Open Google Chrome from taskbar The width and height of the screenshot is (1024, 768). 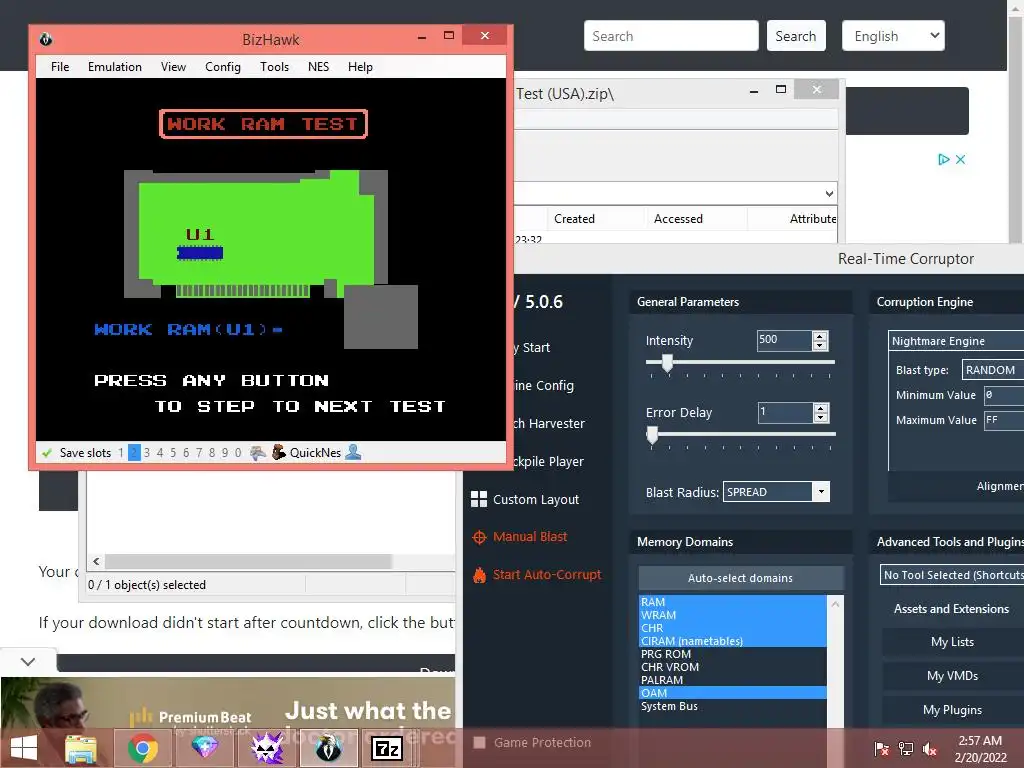[142, 748]
